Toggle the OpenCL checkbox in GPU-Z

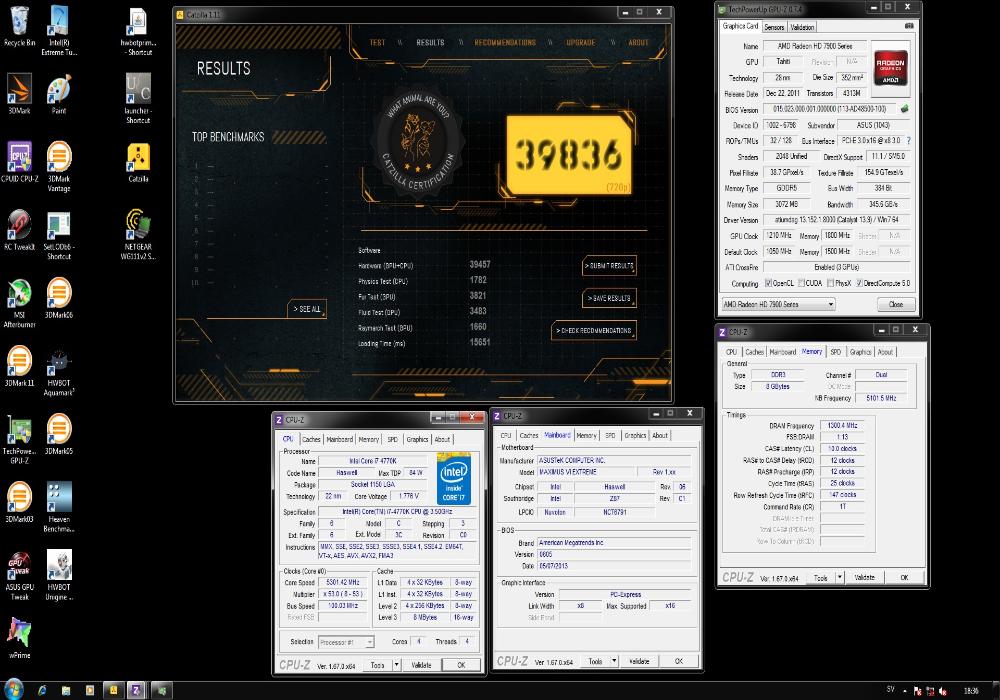[x=768, y=283]
